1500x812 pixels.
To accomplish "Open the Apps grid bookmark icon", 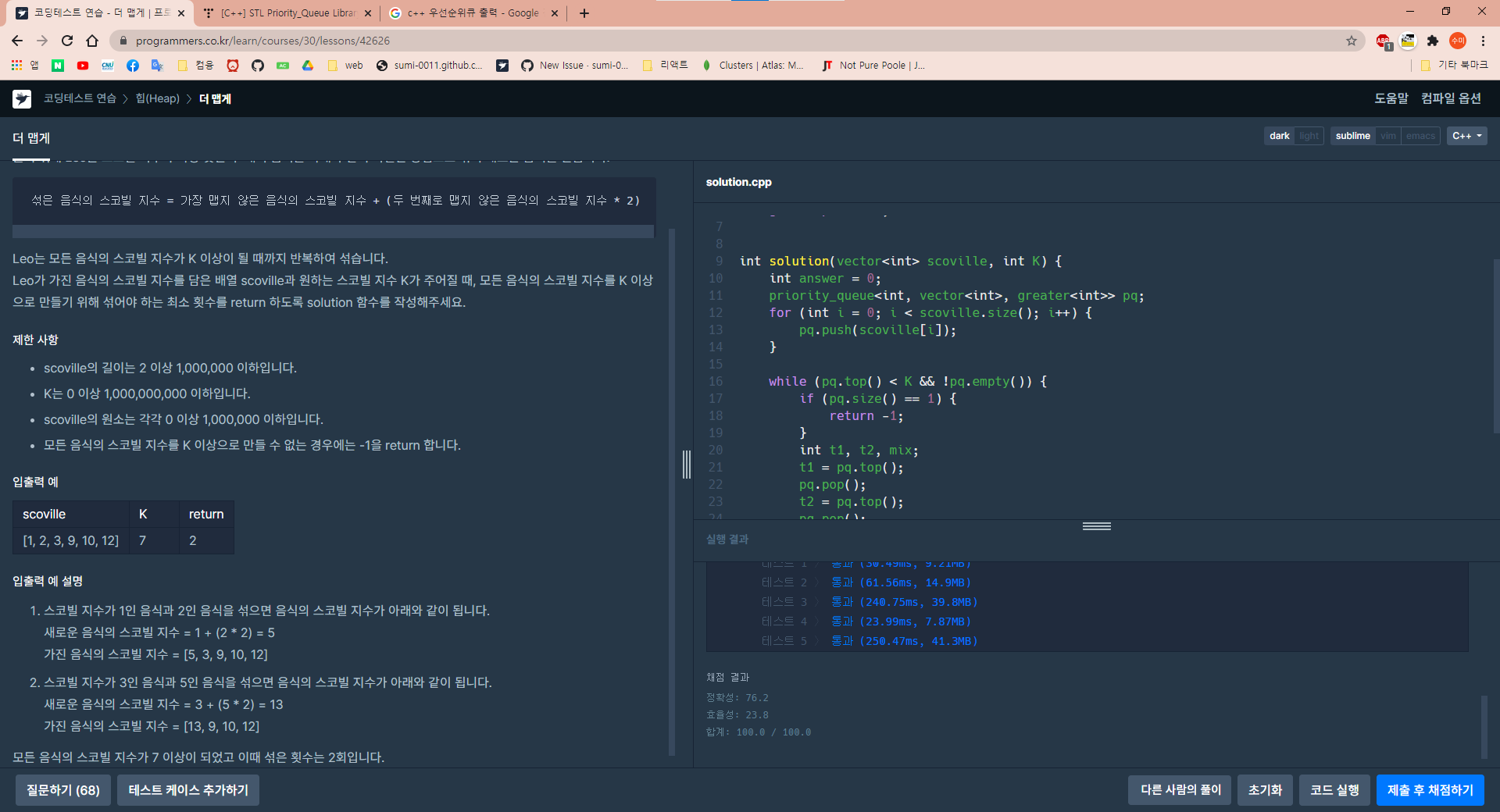I will [x=16, y=66].
